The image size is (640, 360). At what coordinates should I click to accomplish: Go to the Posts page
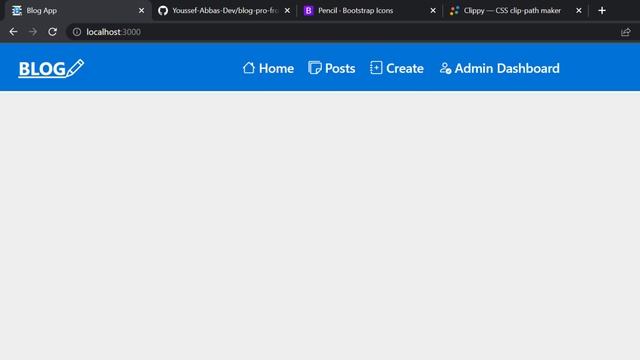pyautogui.click(x=332, y=68)
